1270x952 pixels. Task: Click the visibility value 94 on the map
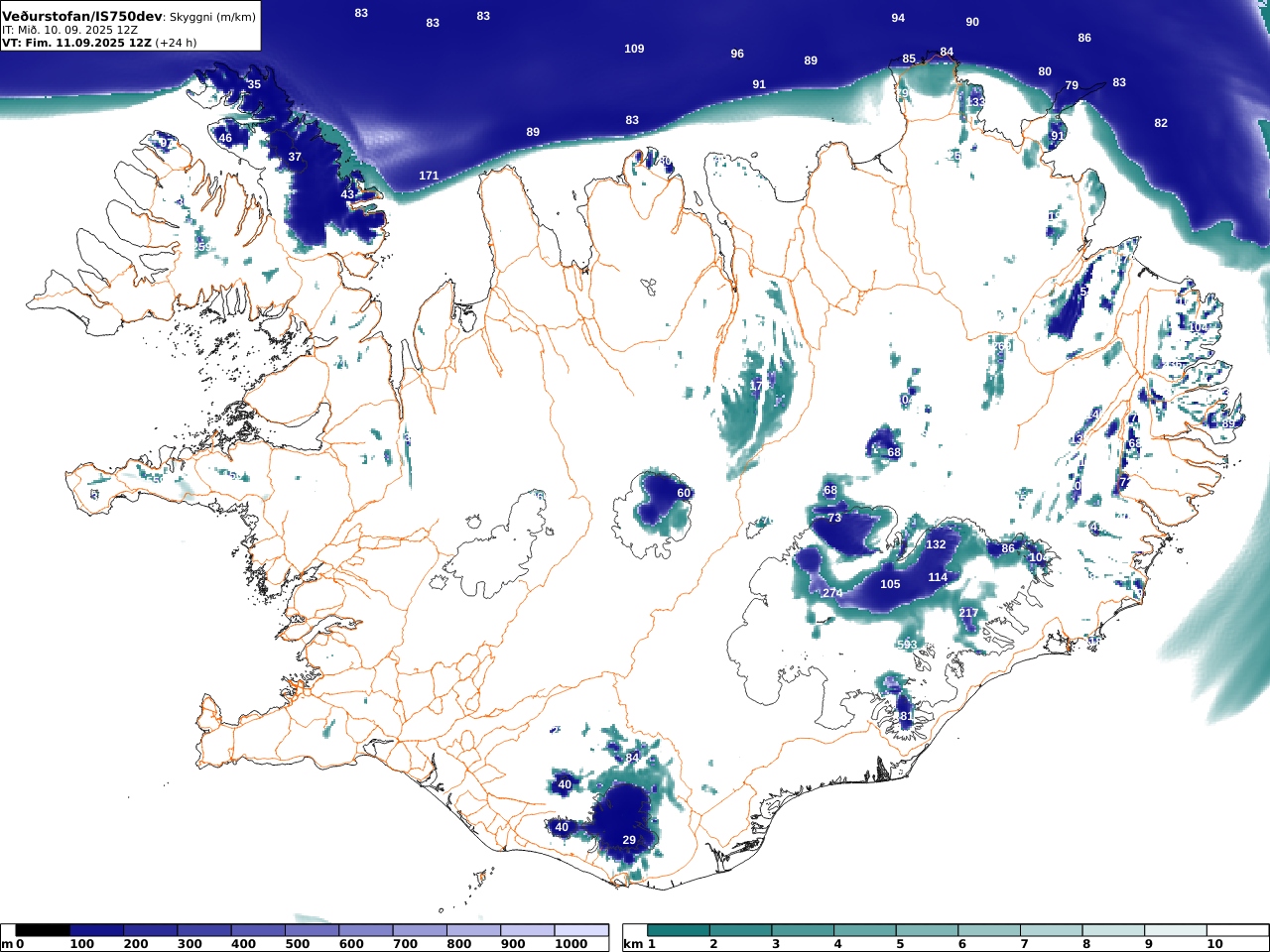(898, 18)
